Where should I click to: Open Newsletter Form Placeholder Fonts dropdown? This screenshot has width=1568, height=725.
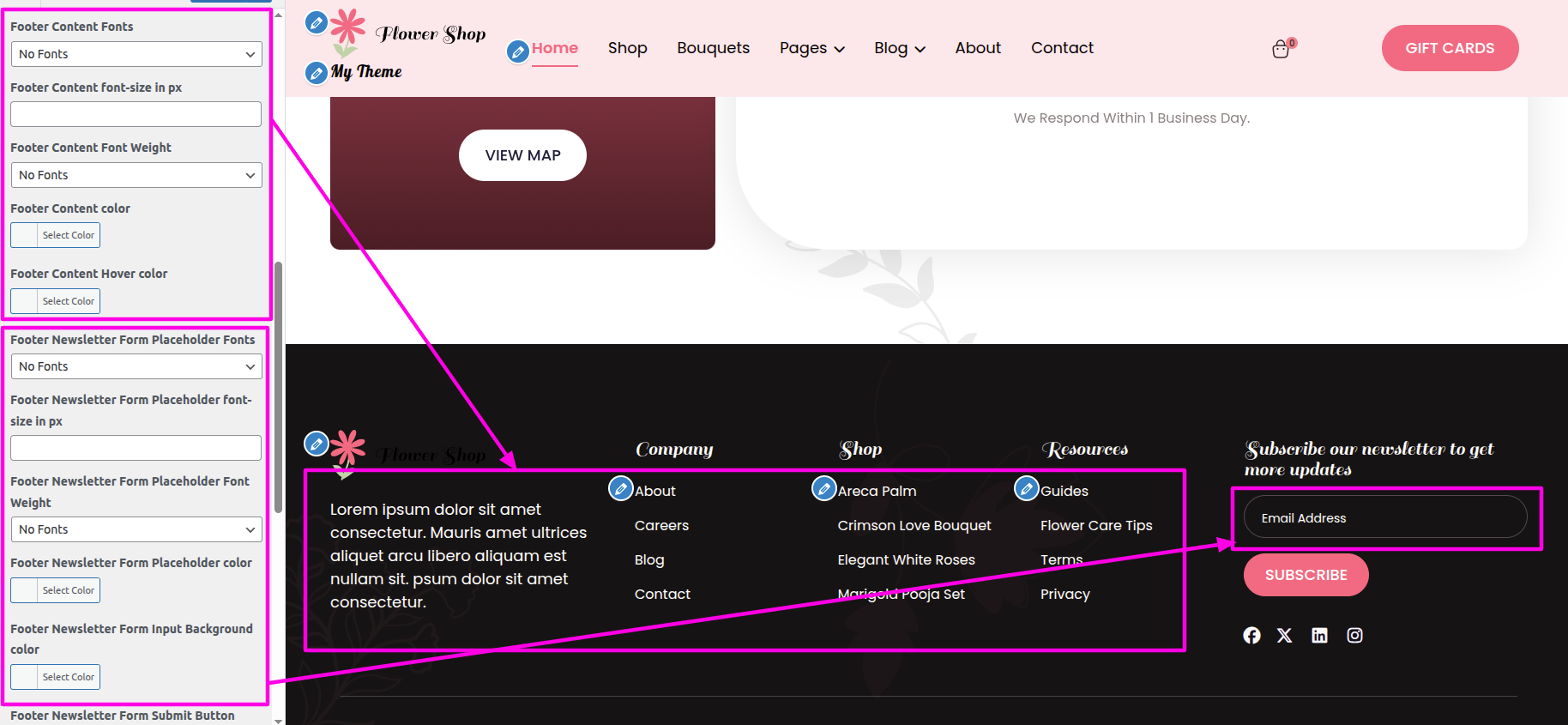coord(136,366)
